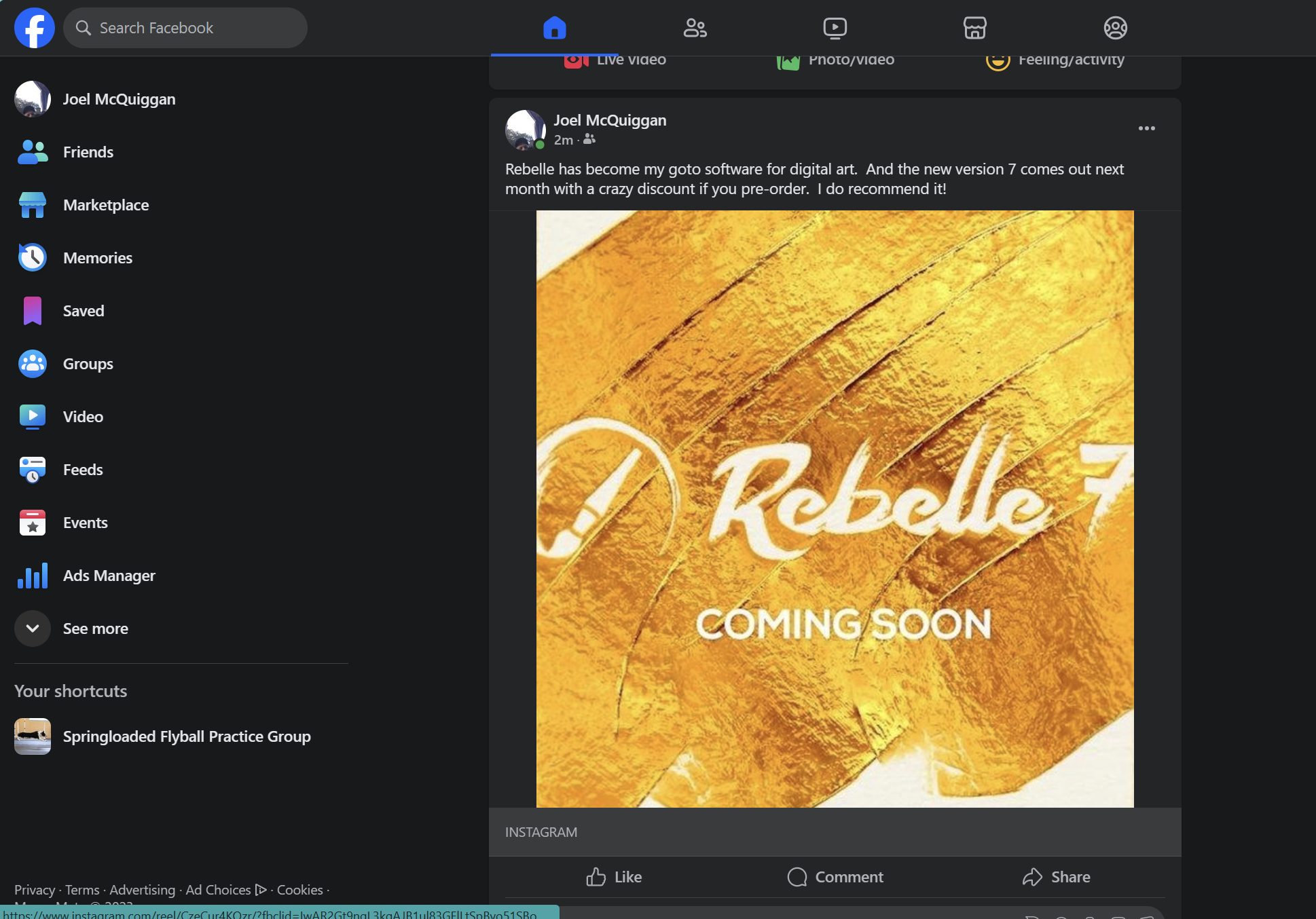This screenshot has height=919, width=1316.
Task: Open Joel McQuiggan post author name
Action: pyautogui.click(x=610, y=120)
